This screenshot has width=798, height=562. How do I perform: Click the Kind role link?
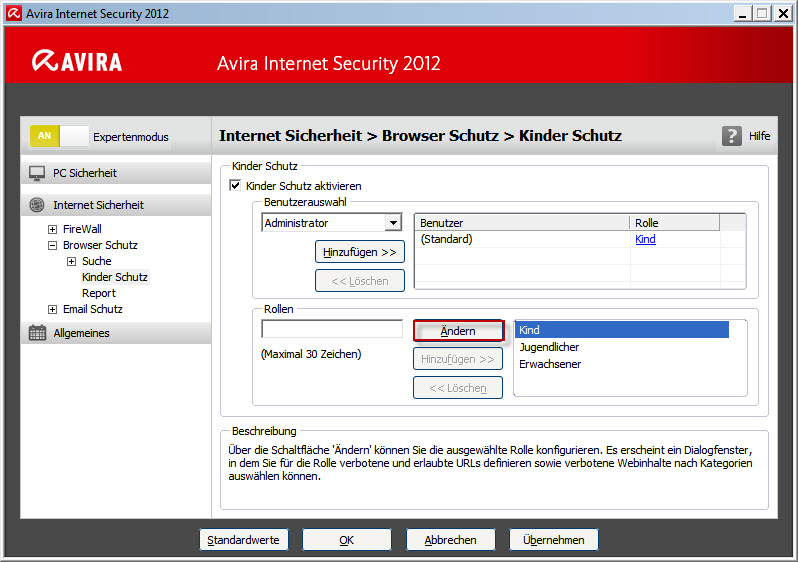[x=645, y=239]
